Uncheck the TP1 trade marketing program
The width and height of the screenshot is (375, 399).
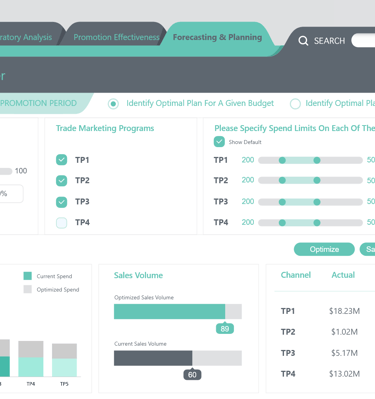pos(61,160)
